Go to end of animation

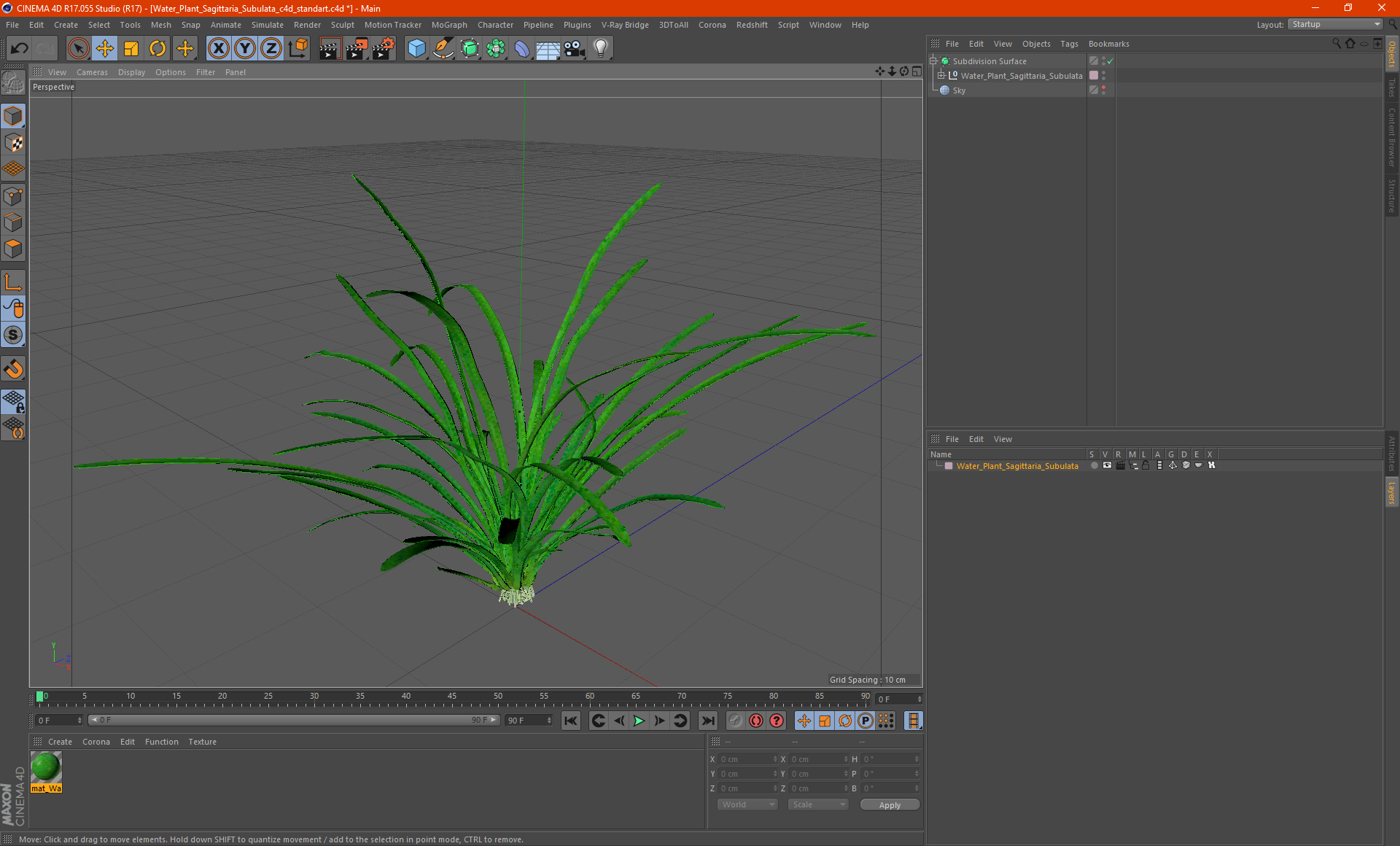pyautogui.click(x=707, y=721)
